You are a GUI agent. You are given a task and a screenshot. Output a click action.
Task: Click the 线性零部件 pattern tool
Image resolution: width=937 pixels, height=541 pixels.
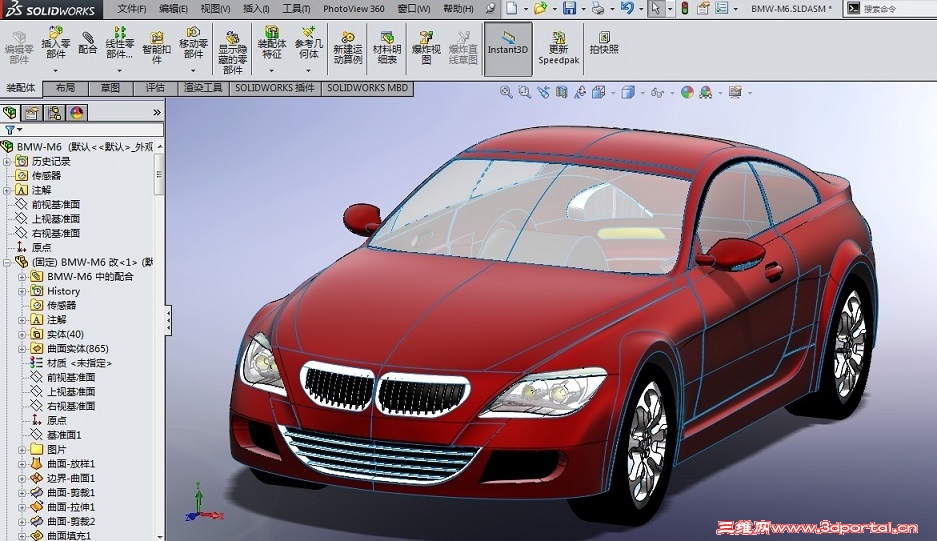120,43
